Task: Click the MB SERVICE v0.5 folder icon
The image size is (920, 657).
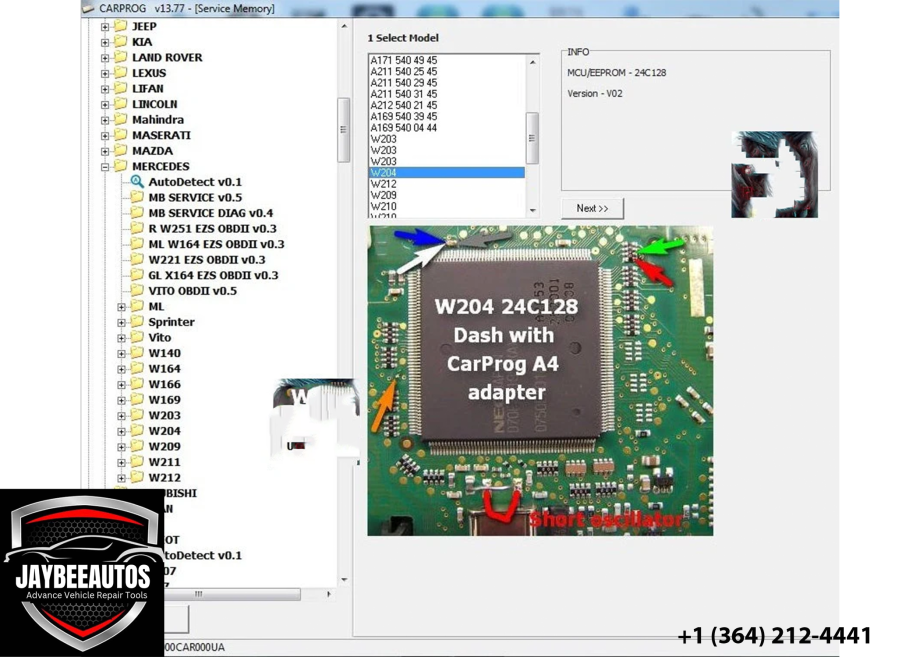Action: point(137,197)
